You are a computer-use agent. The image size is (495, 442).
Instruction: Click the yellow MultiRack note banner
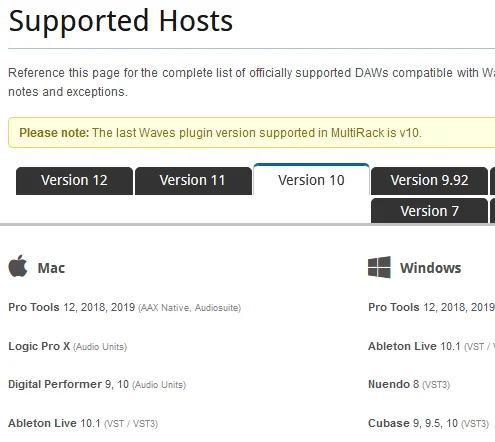(251, 132)
